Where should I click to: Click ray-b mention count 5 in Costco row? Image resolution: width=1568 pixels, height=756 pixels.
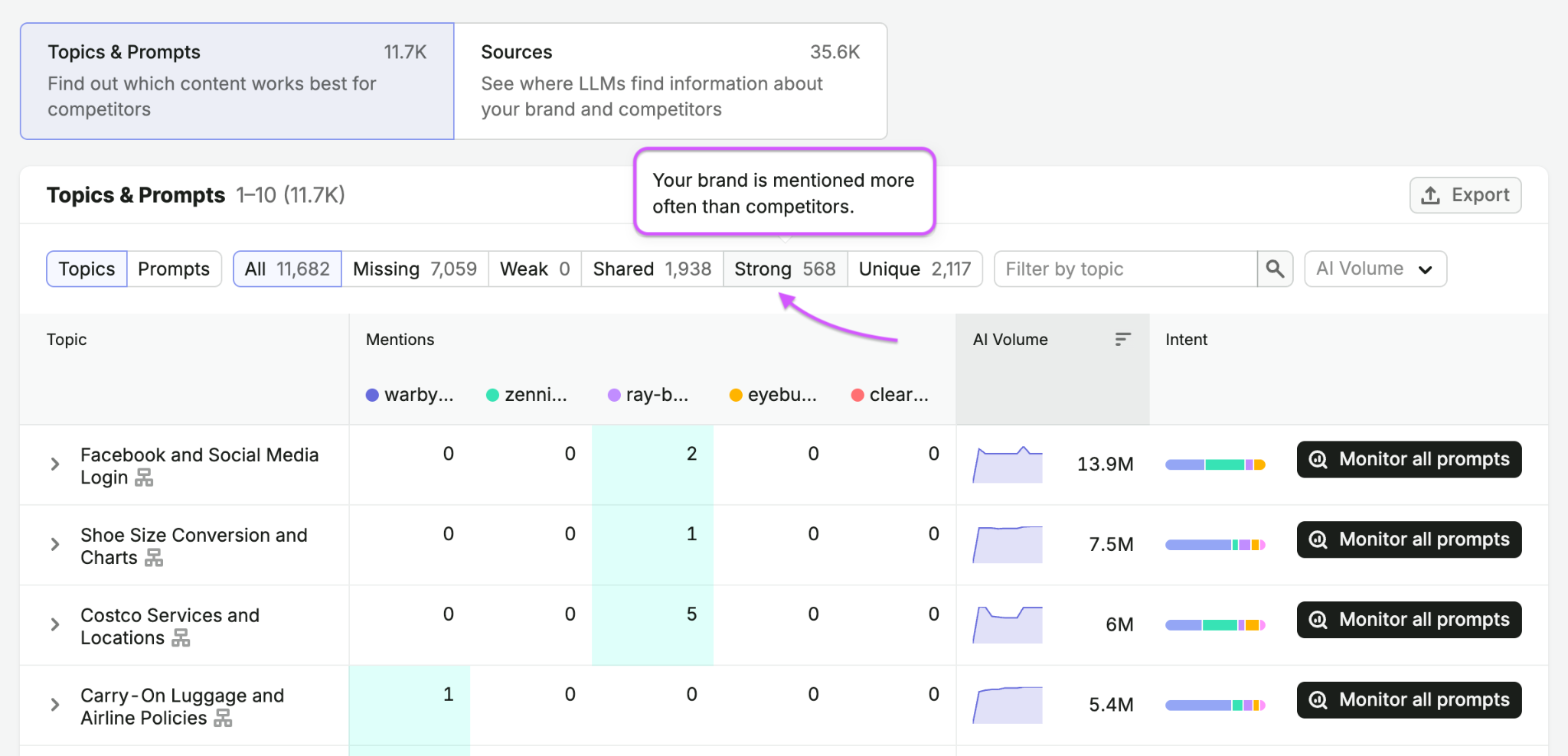click(691, 614)
